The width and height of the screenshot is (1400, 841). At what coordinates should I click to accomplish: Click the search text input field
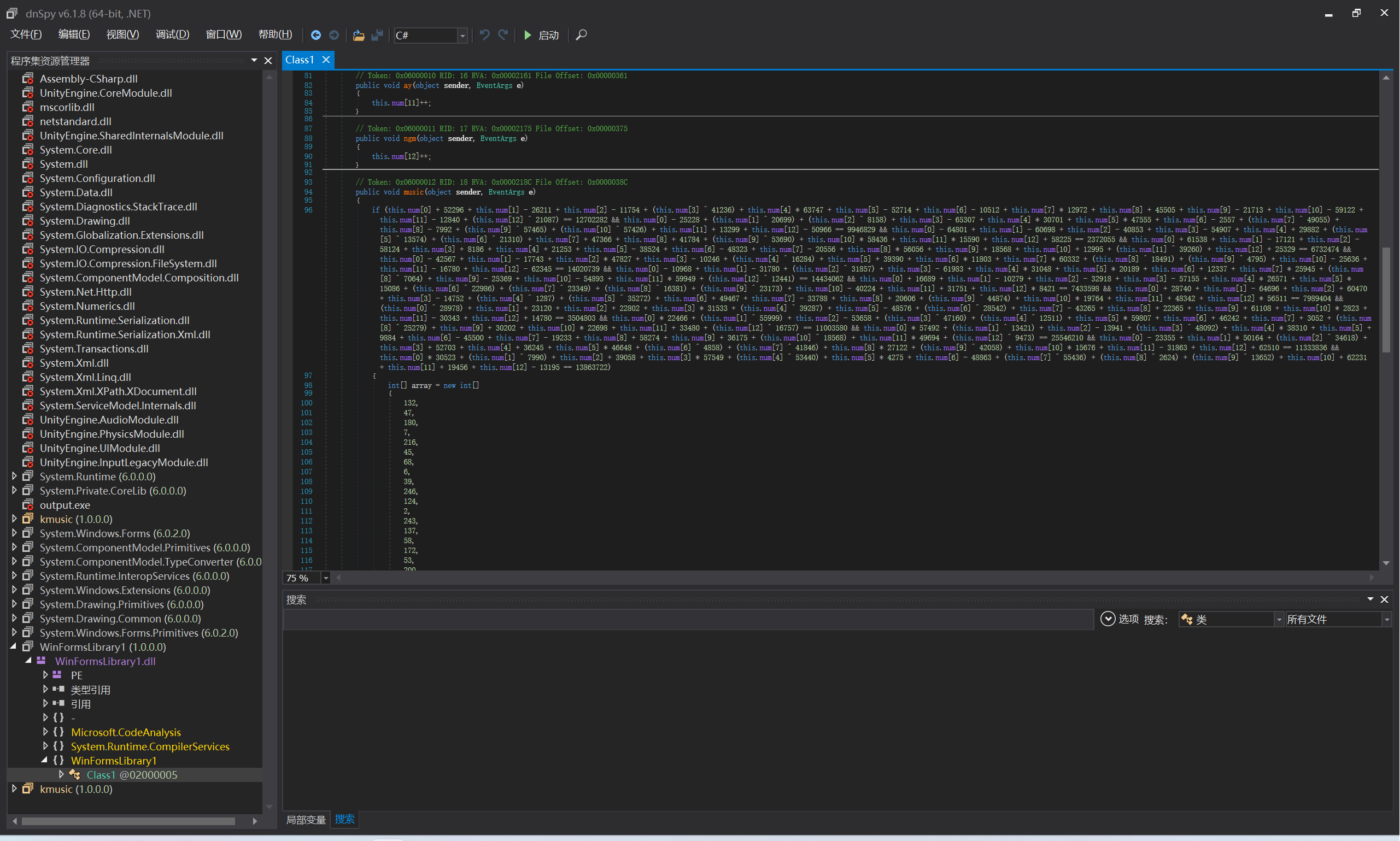[688, 620]
